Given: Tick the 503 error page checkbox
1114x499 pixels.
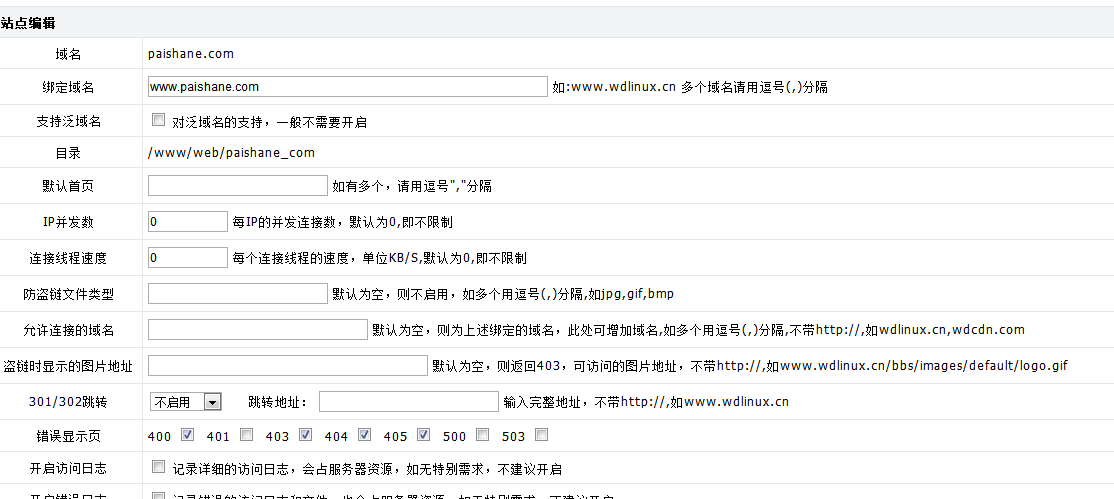Looking at the screenshot, I should point(541,435).
